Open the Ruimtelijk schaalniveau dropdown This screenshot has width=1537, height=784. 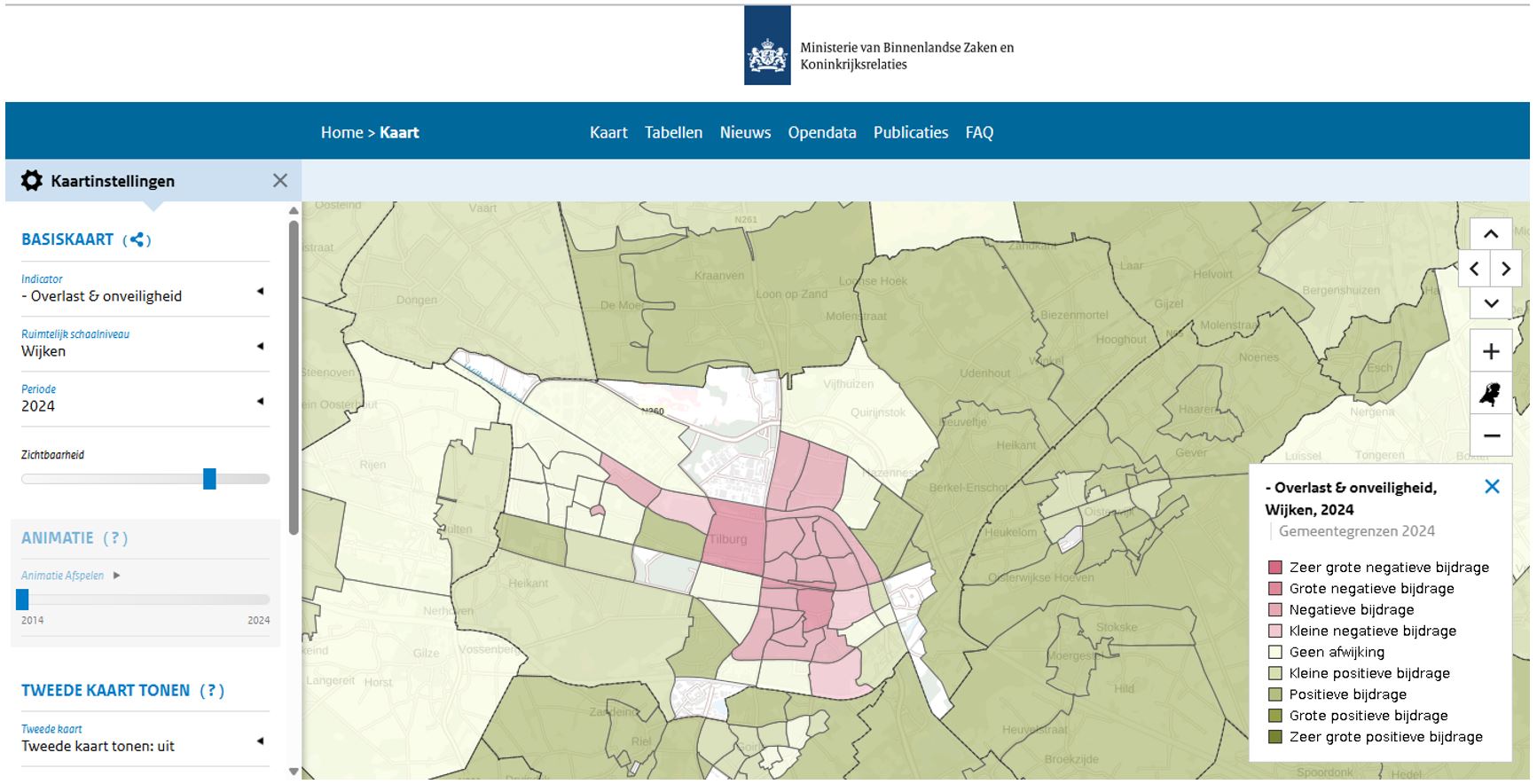coord(145,344)
